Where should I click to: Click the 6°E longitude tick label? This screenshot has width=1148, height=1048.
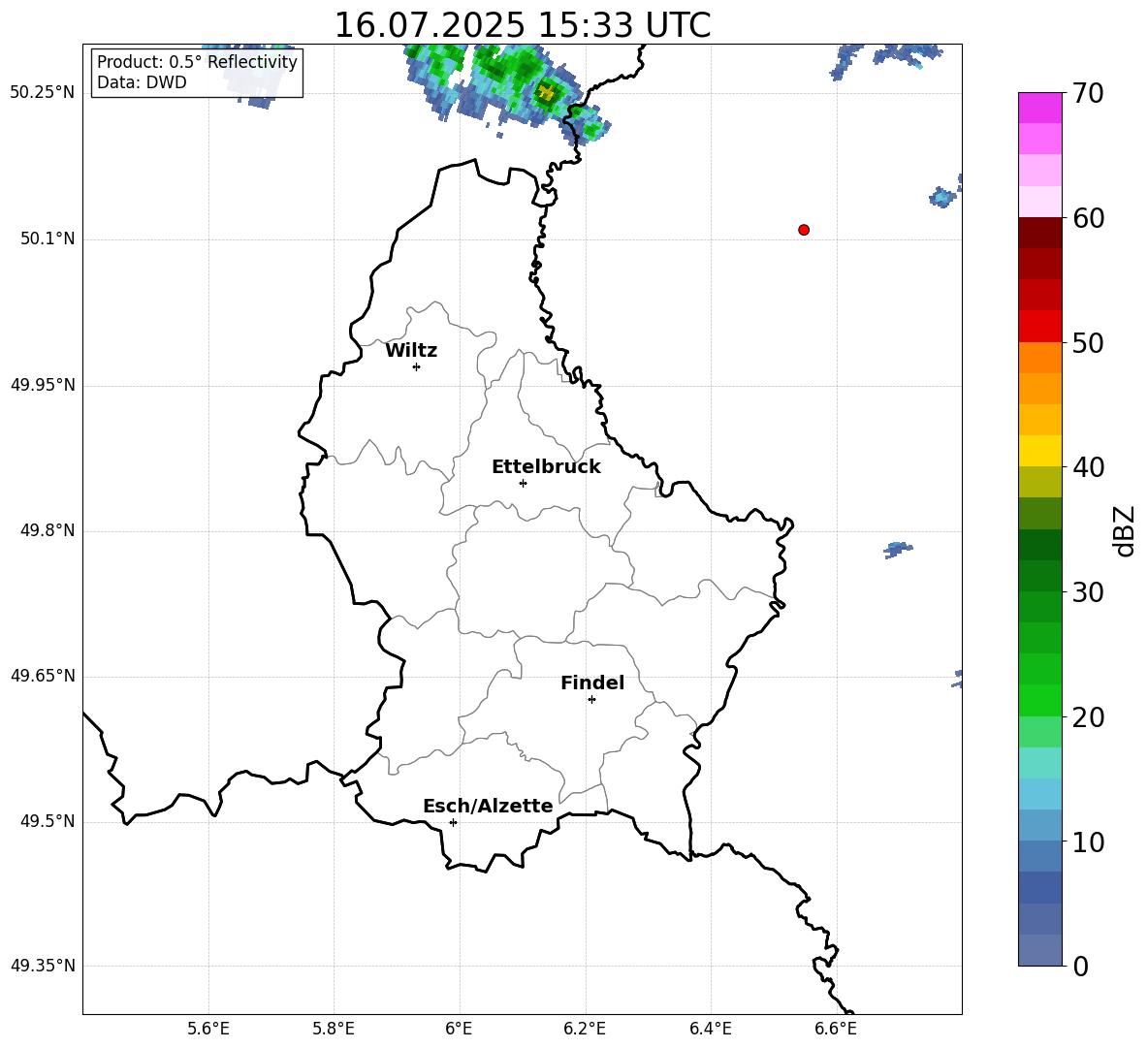tap(459, 1029)
